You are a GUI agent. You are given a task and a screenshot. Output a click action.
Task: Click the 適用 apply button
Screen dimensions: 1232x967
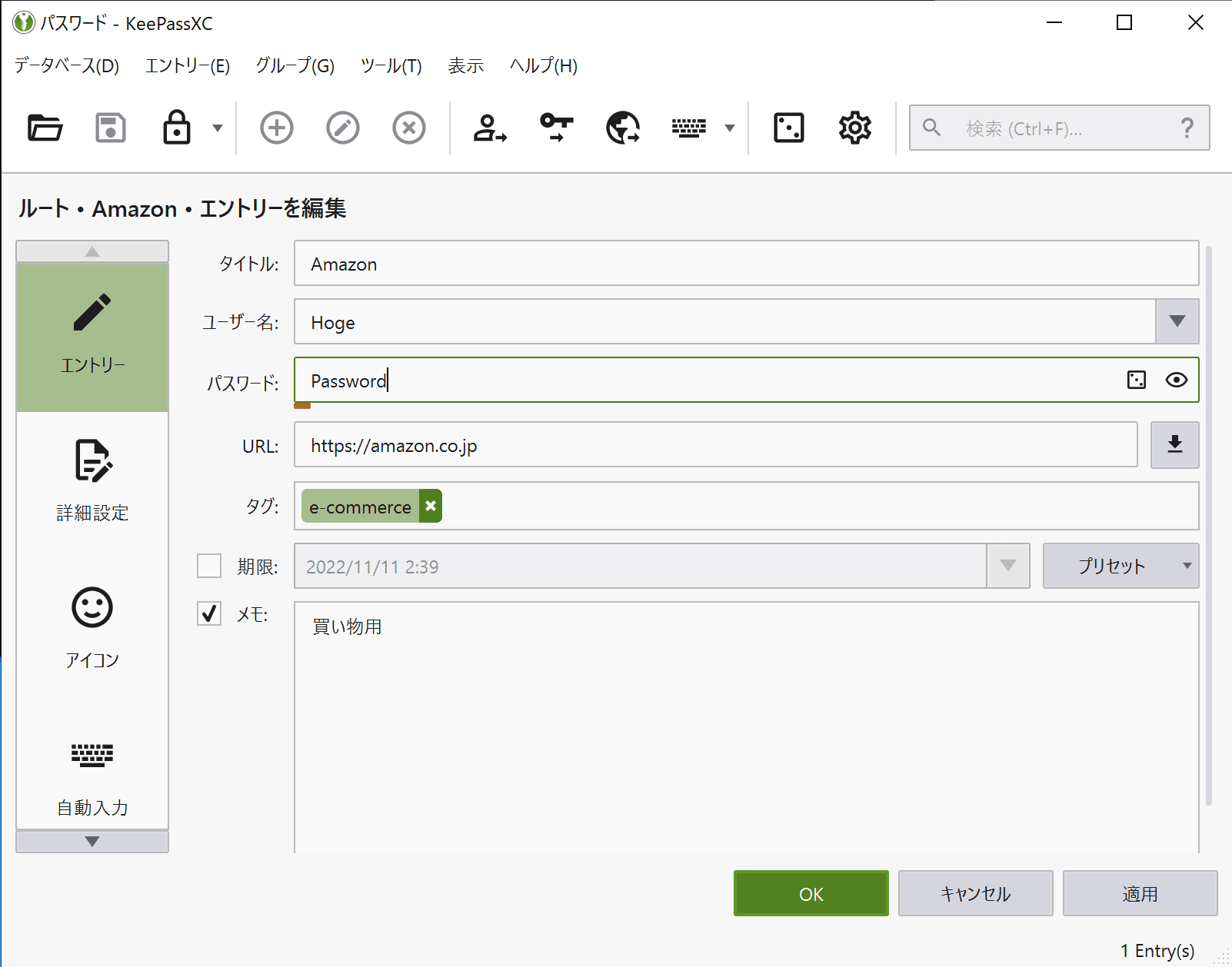(x=1140, y=893)
